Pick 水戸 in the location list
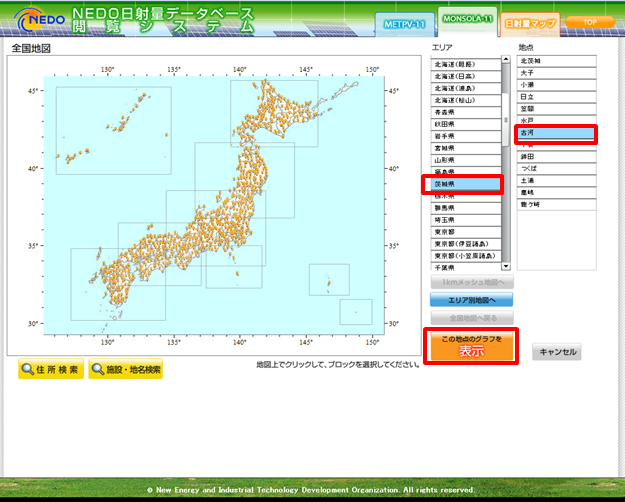This screenshot has width=625, height=502. coord(555,120)
